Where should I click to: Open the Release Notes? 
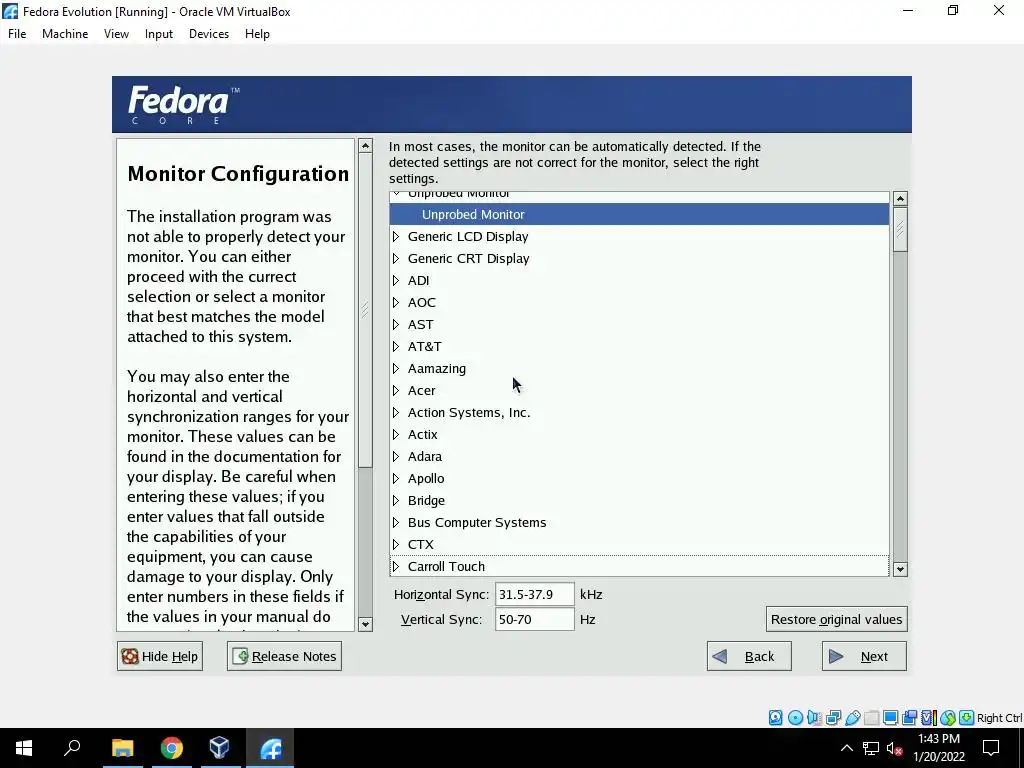click(284, 656)
